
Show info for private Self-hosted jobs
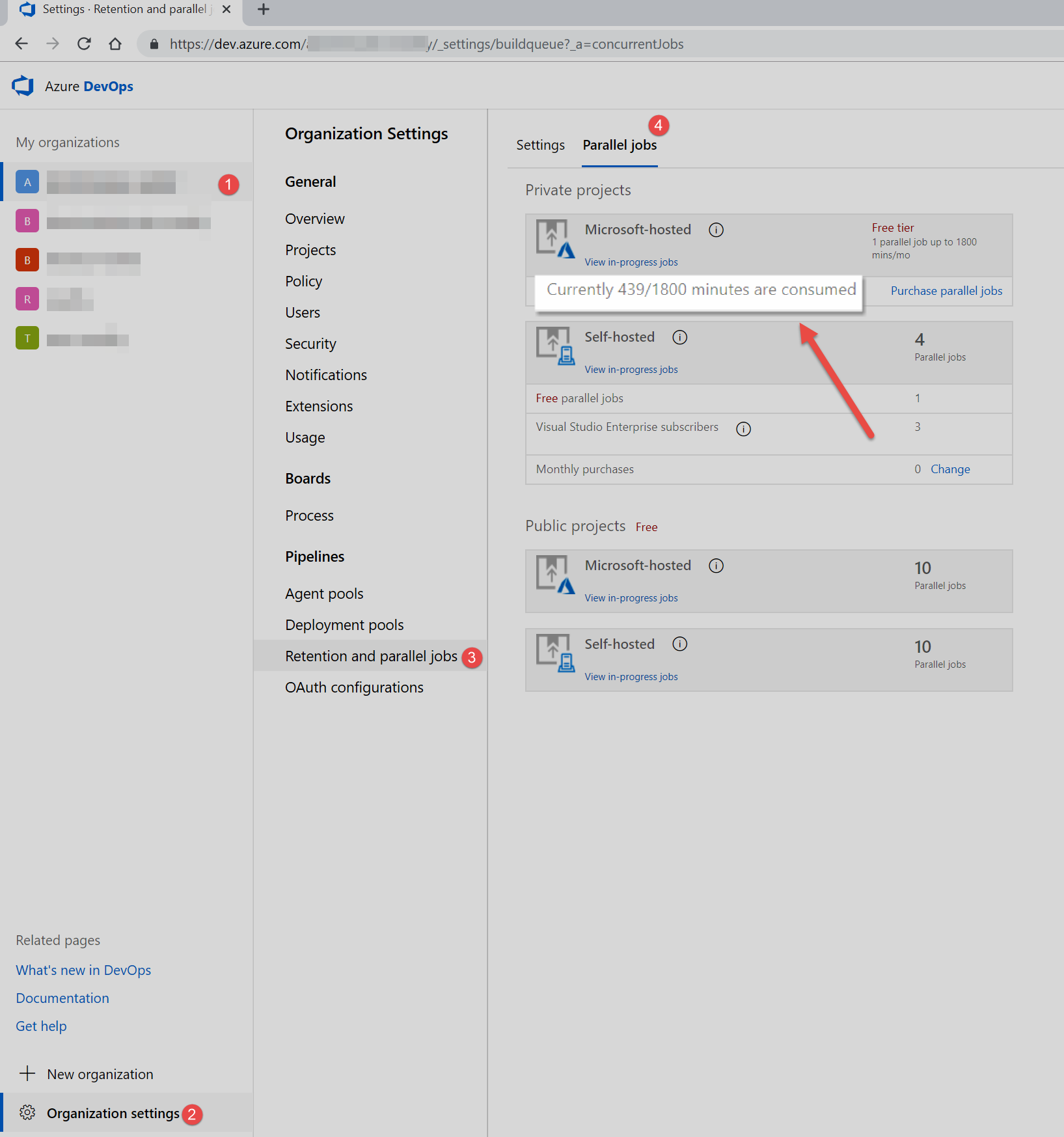[679, 337]
